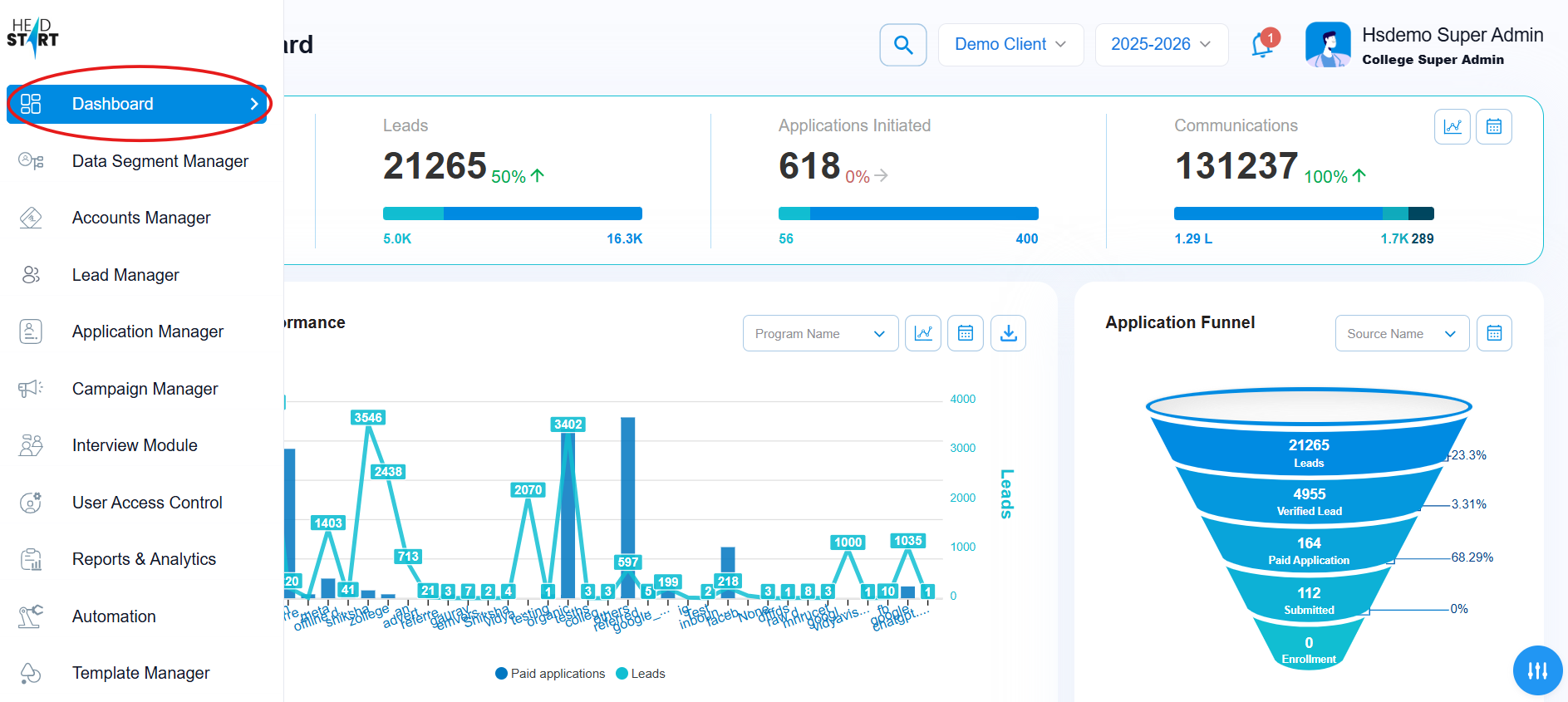Image resolution: width=1568 pixels, height=702 pixels.
Task: Open the notification bell
Action: click(1262, 45)
